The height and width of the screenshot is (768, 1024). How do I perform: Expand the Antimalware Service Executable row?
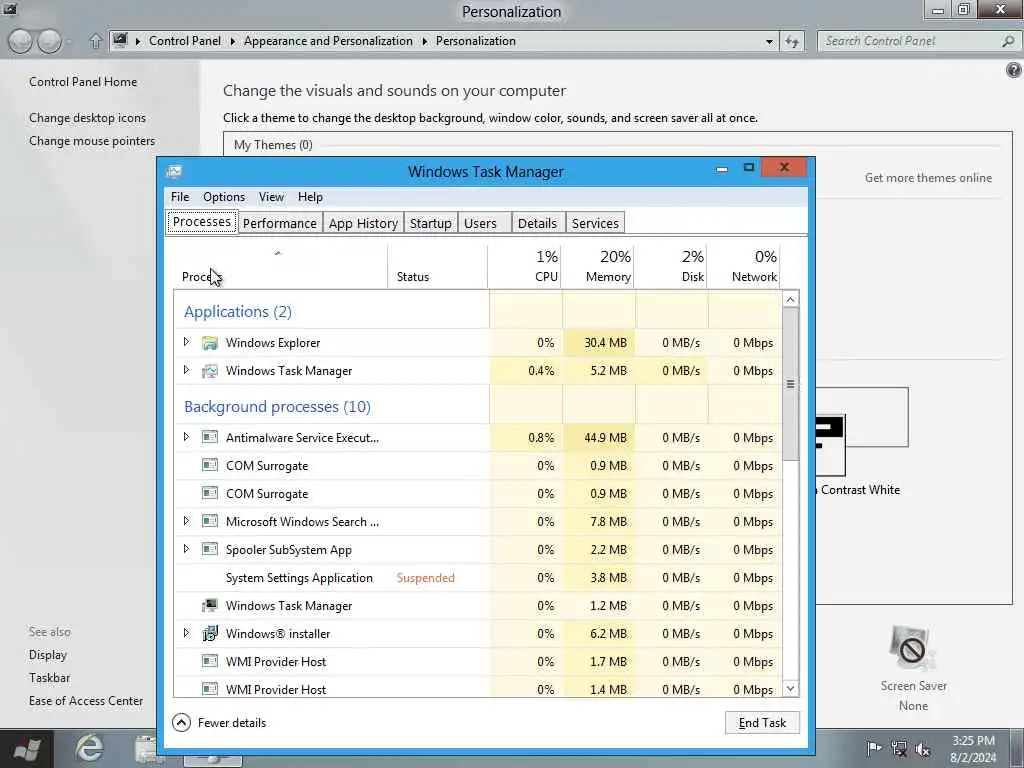tap(186, 437)
